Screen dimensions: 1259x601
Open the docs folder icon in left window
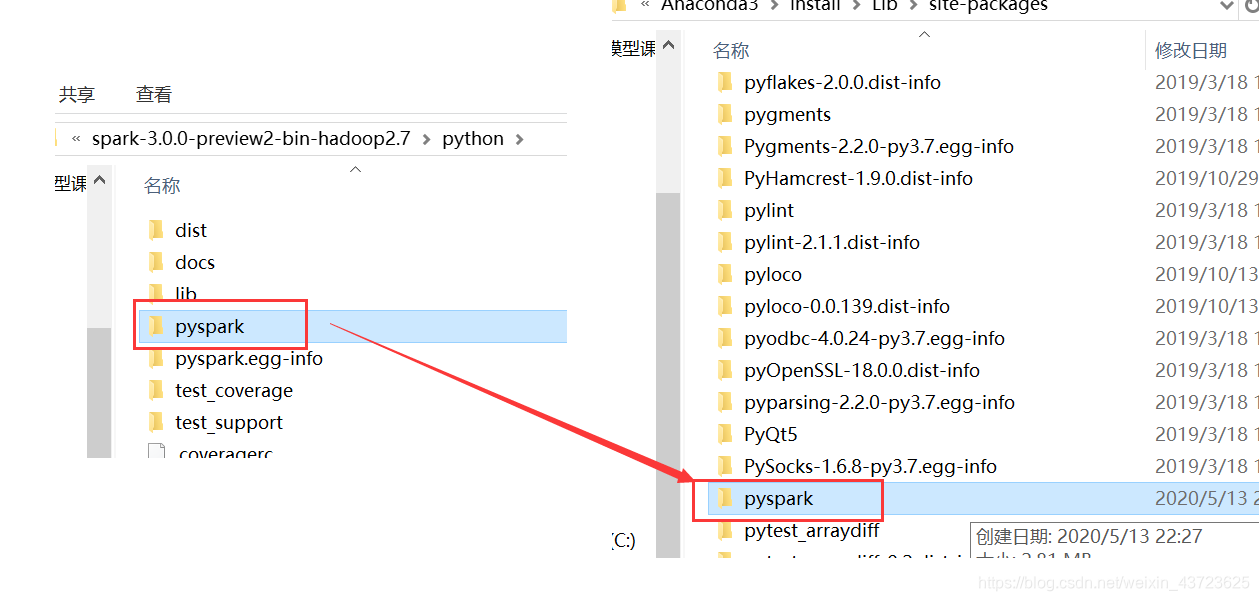tap(157, 262)
